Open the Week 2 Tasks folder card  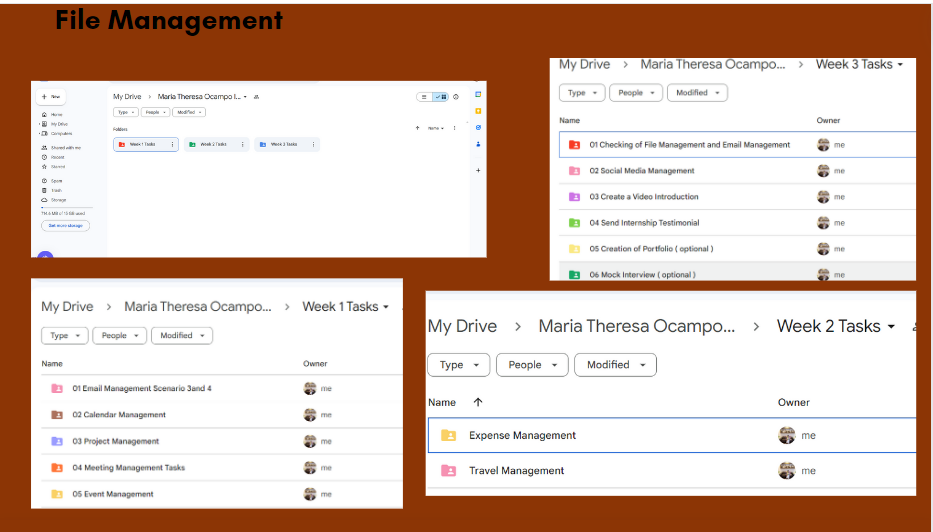tap(217, 145)
